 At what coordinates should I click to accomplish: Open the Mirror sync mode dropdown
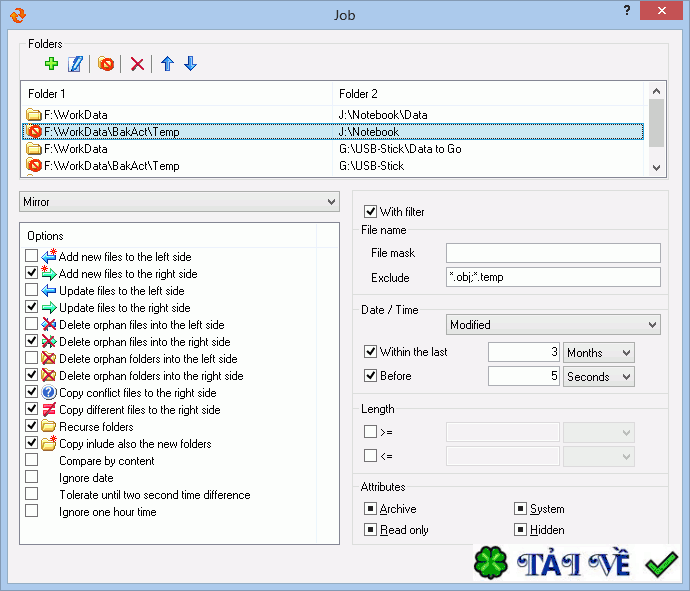point(180,202)
